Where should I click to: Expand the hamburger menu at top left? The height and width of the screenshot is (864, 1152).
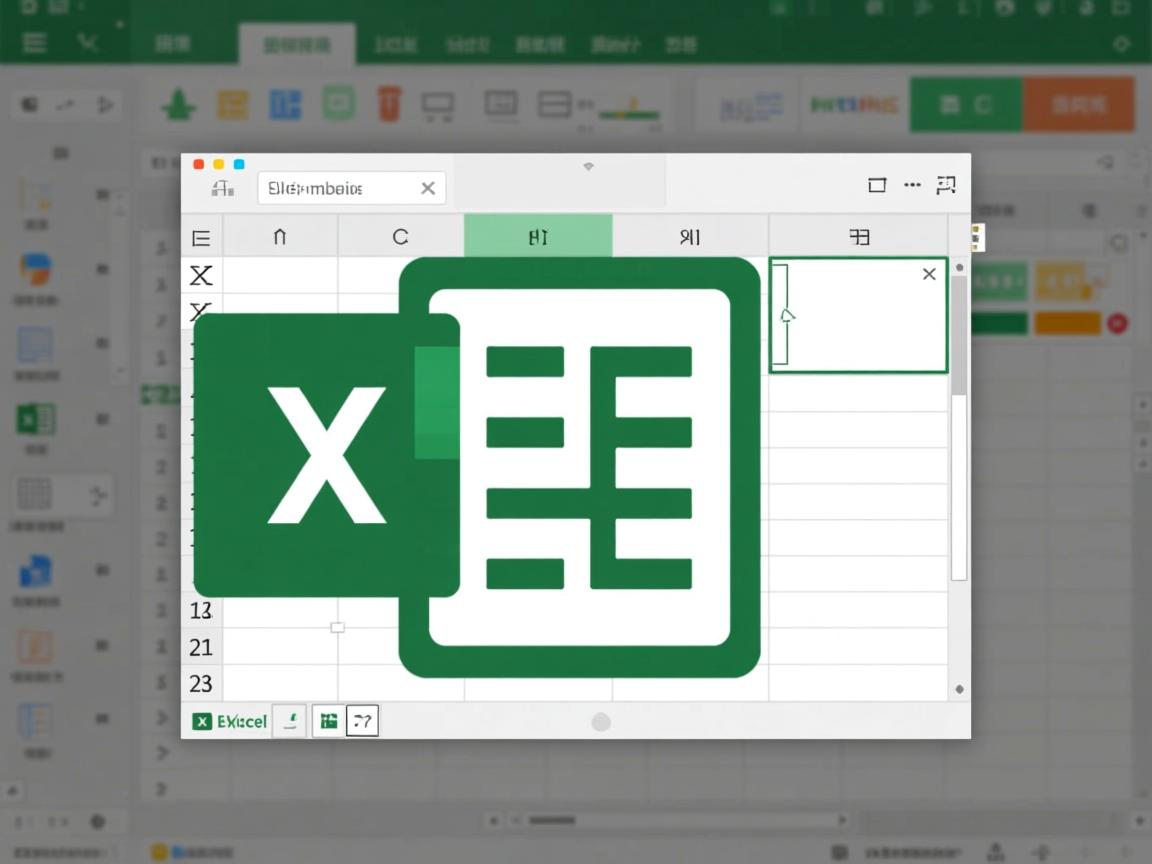coord(35,43)
